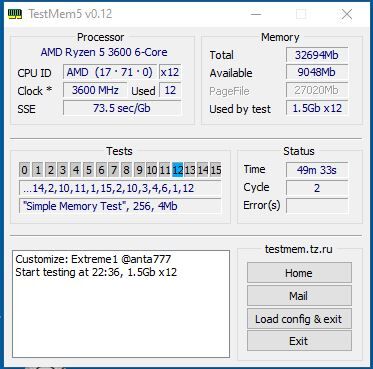Select test box number 7

[114, 170]
